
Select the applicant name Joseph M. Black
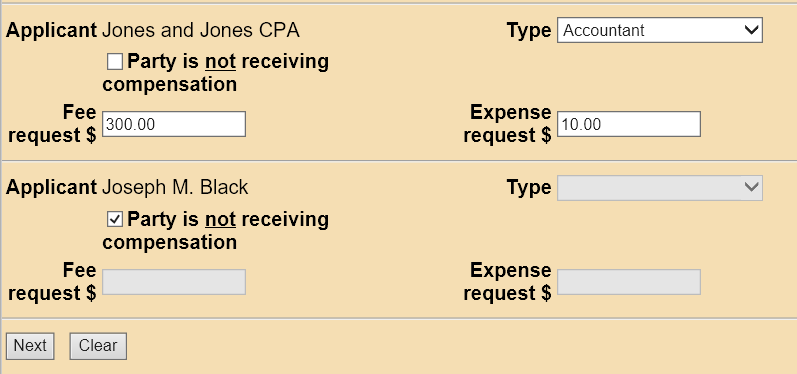[175, 188]
